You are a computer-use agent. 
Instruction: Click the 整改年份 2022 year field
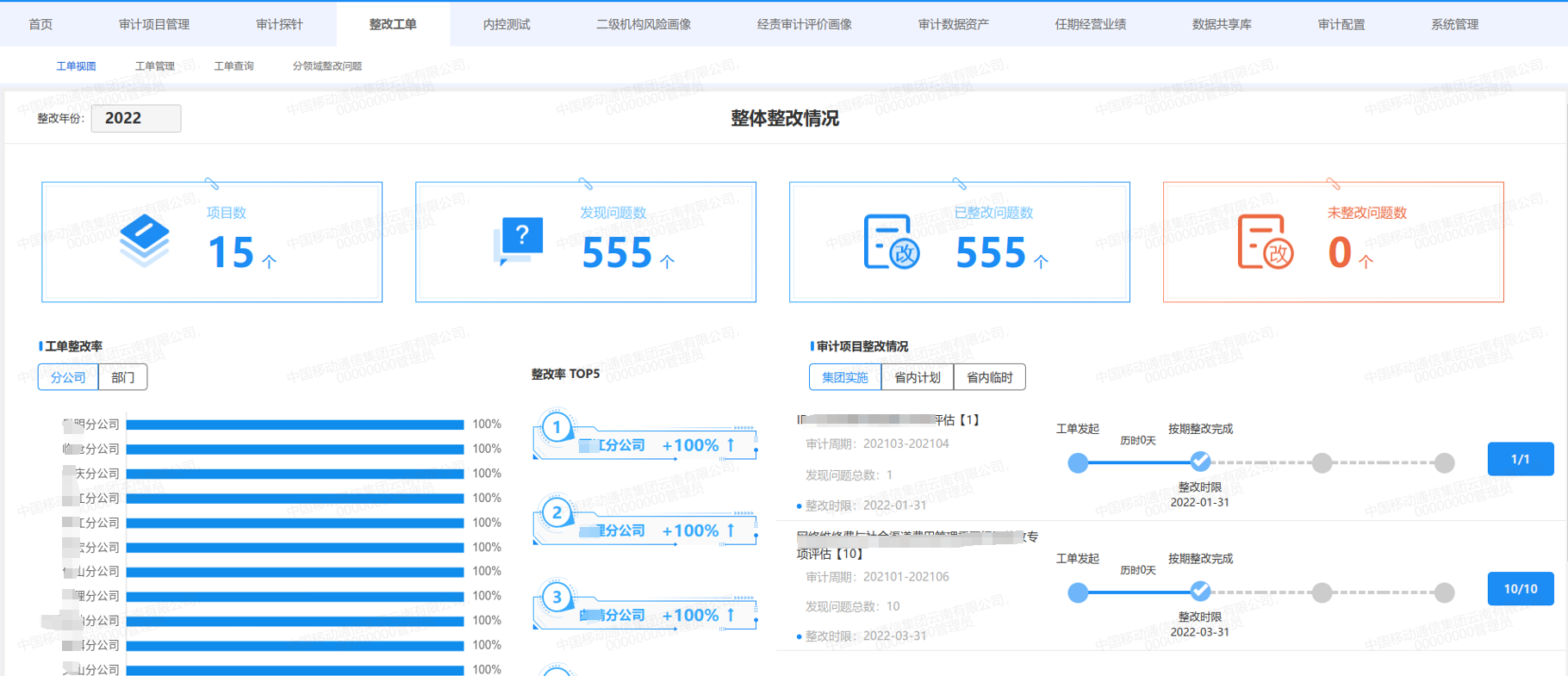136,118
